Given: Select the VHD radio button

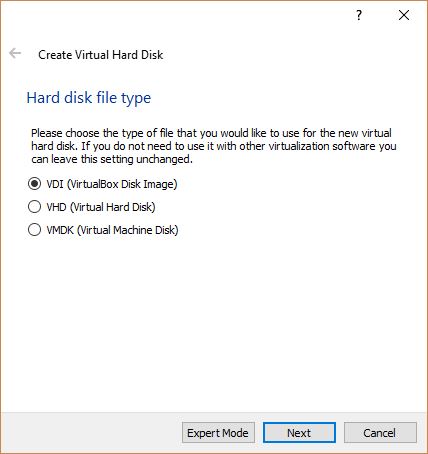Looking at the screenshot, I should (x=34, y=207).
